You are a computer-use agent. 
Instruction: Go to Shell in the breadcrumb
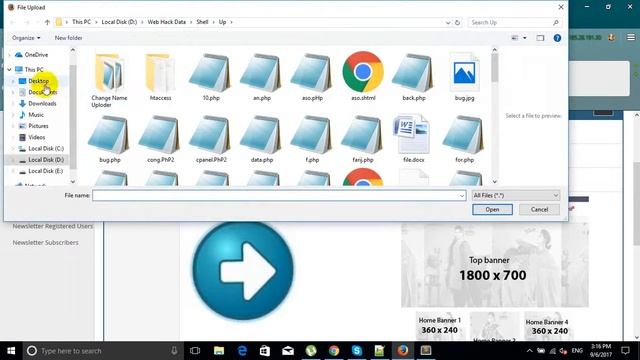[202, 22]
